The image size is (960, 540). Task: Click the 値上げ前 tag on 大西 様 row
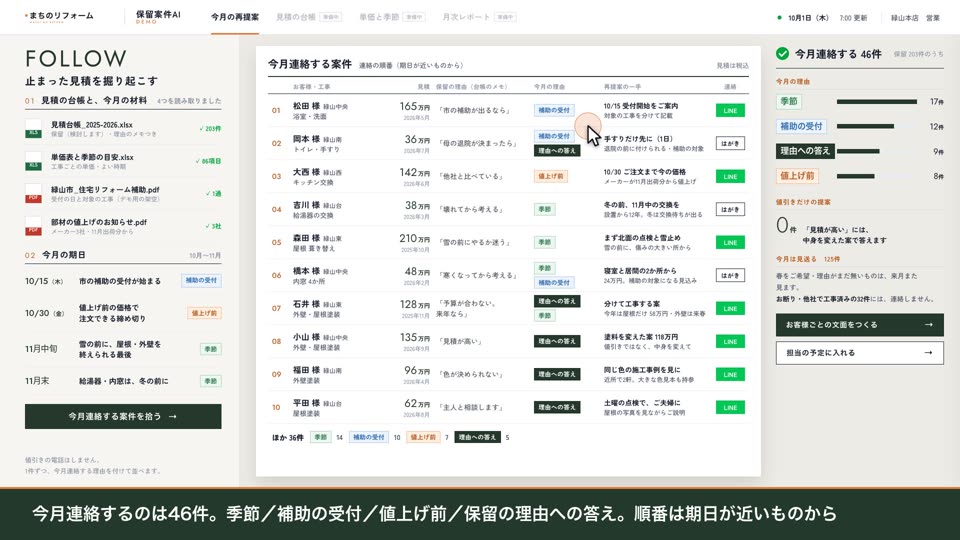click(550, 176)
